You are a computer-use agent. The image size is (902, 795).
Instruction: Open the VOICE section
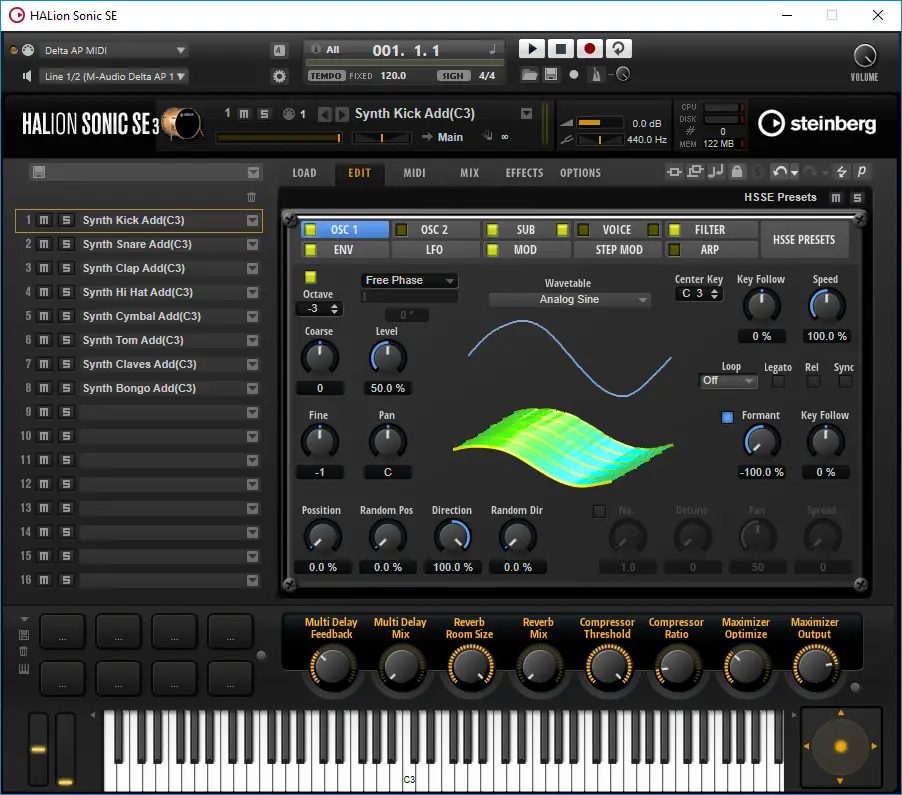coord(617,230)
